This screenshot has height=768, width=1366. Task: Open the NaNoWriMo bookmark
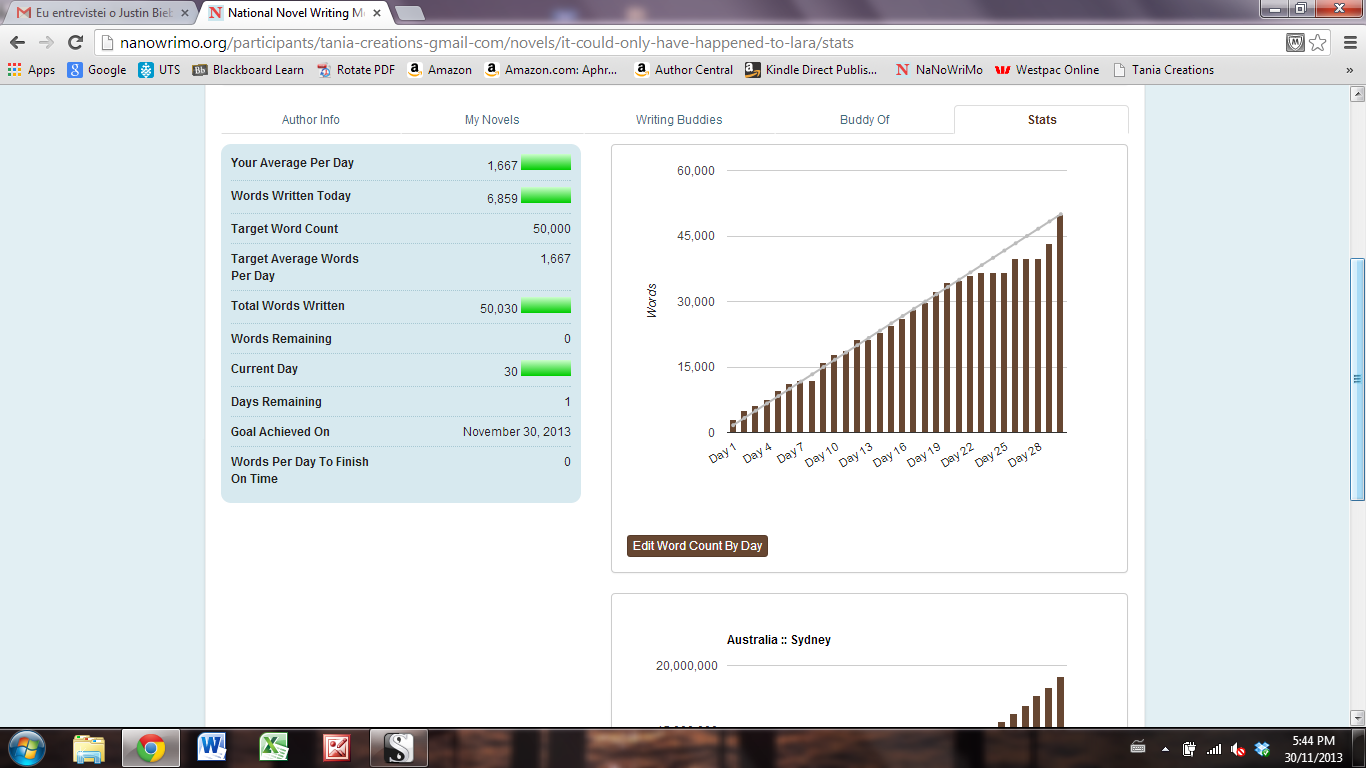click(x=939, y=70)
